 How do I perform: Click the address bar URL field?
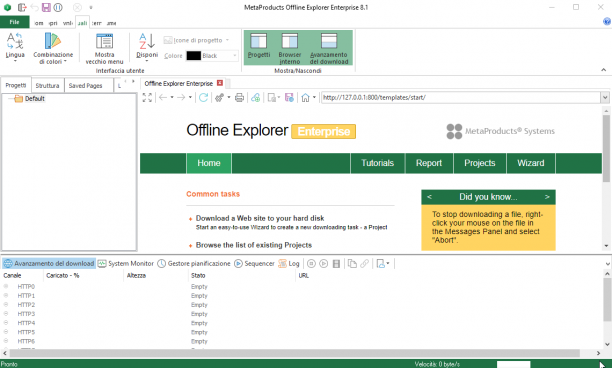(x=461, y=98)
